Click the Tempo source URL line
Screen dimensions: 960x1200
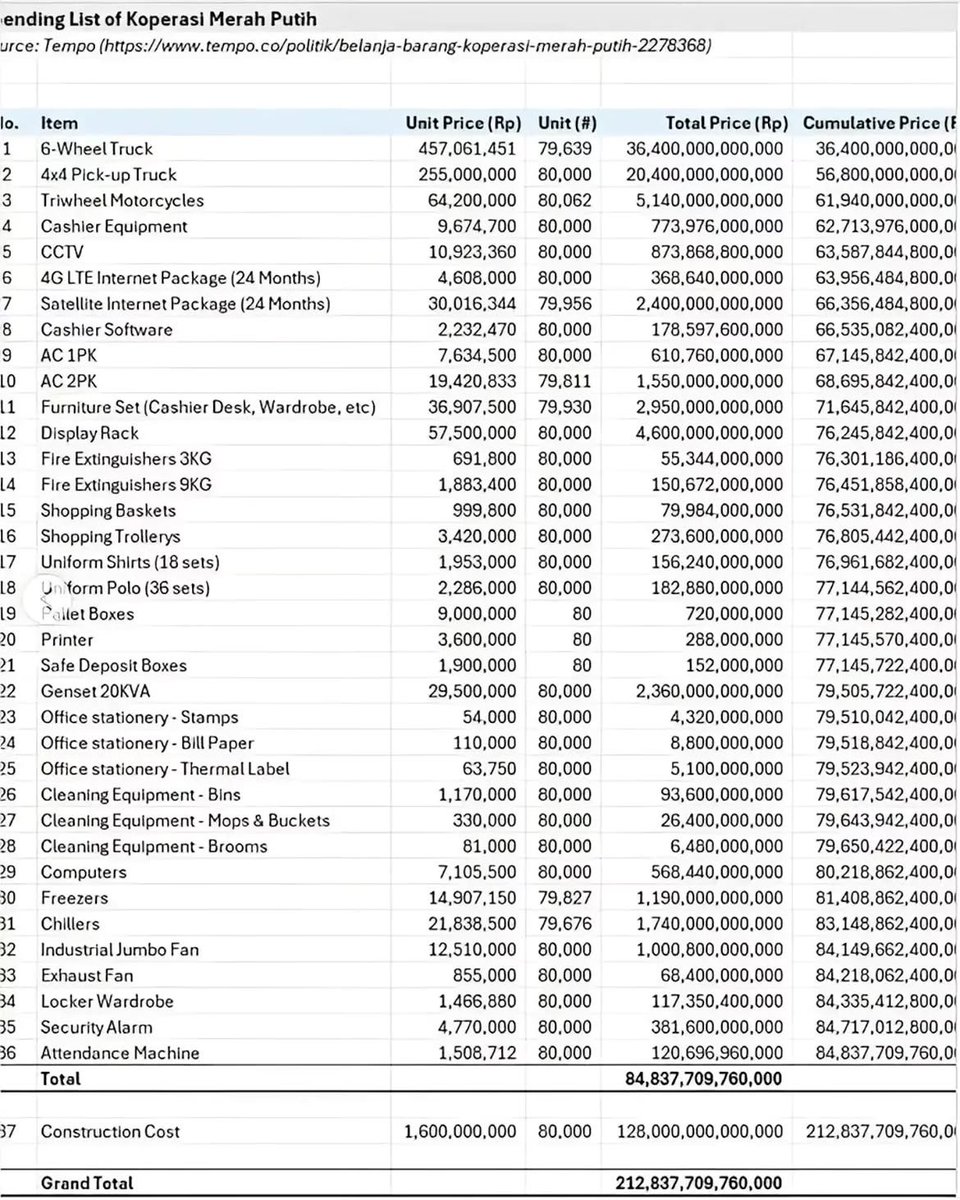tap(355, 46)
